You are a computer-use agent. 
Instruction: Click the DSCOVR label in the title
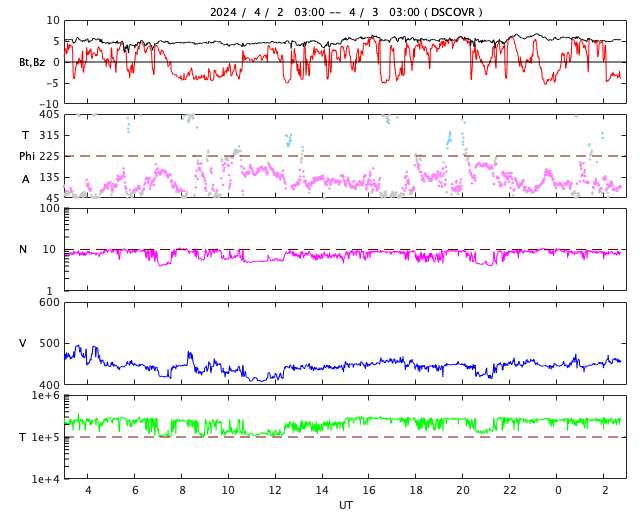(x=453, y=12)
